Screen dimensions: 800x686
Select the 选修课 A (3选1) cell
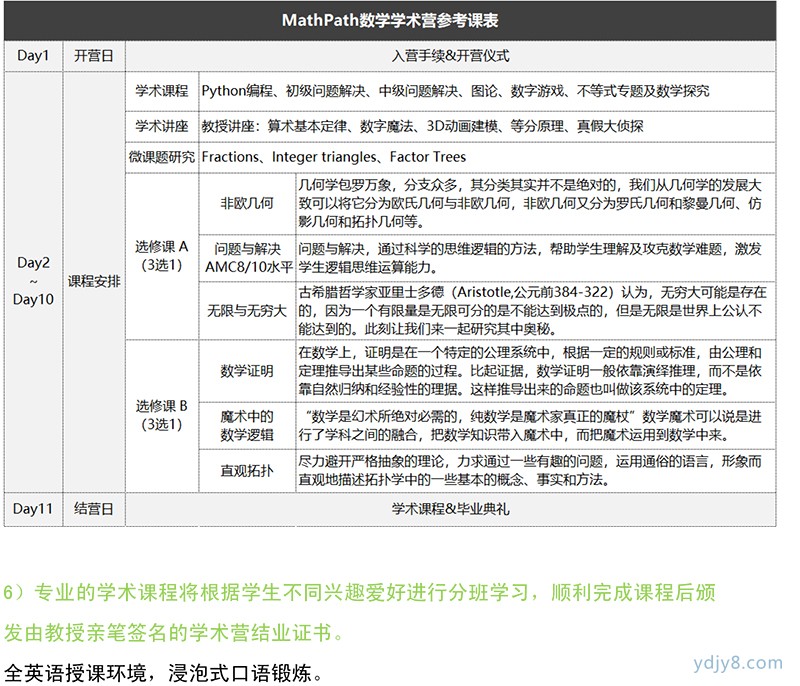pos(162,256)
